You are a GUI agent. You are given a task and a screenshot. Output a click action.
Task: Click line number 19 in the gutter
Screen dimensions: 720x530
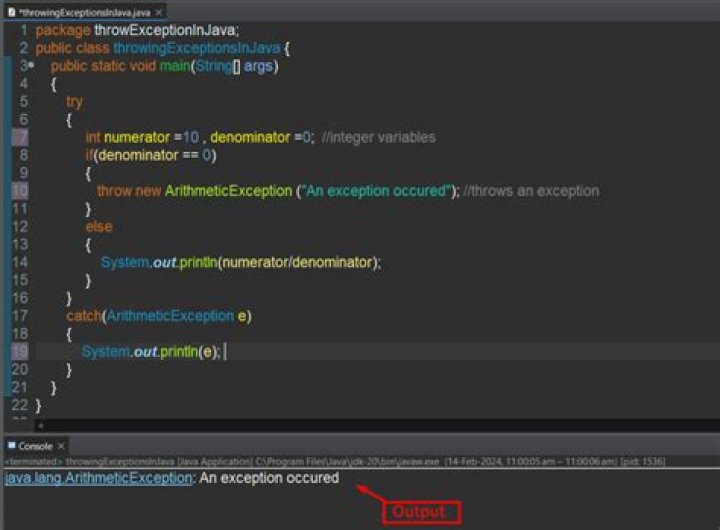(21, 351)
